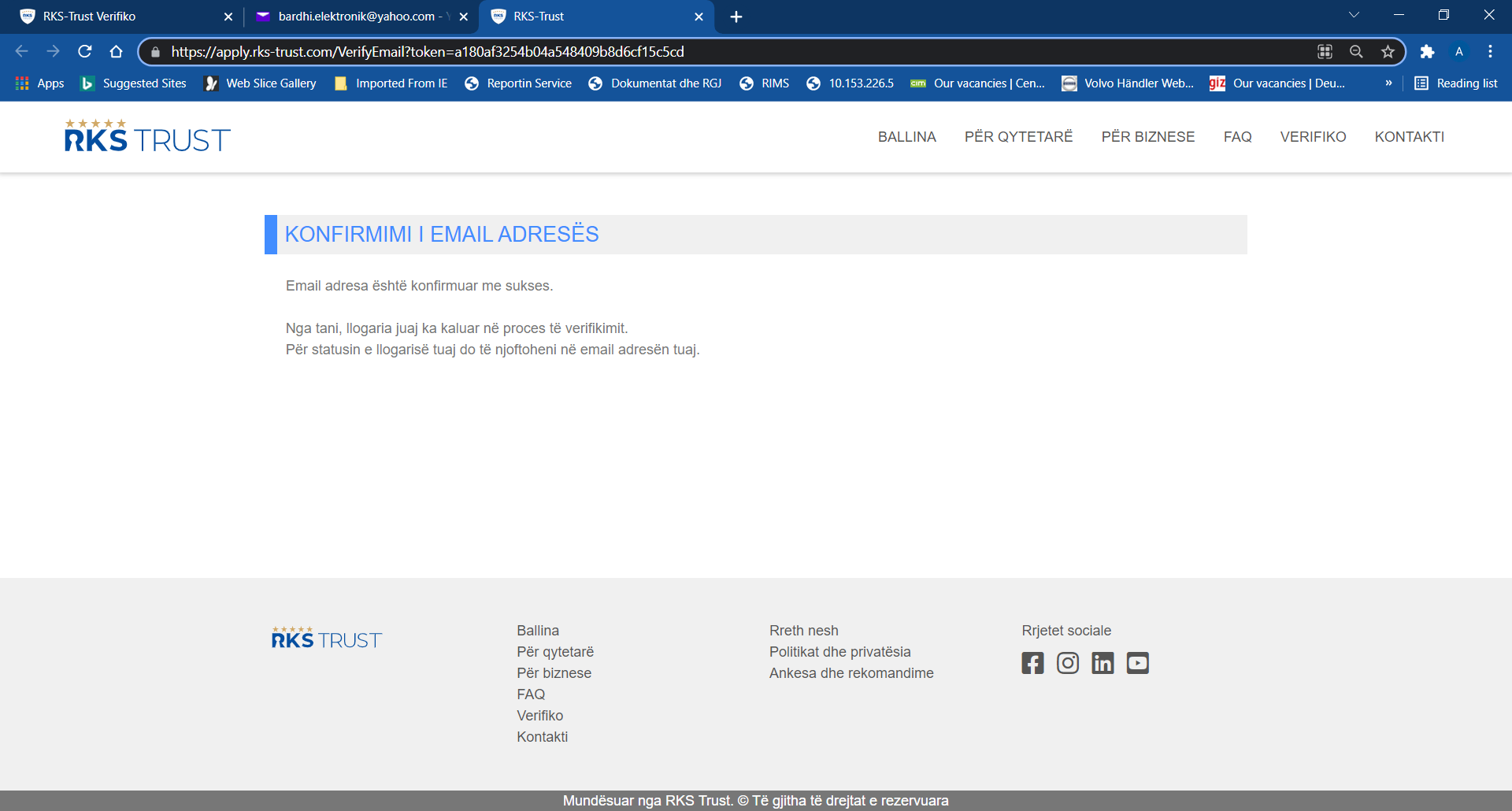
Task: Click the browser Extensions puzzle icon
Action: (x=1427, y=52)
